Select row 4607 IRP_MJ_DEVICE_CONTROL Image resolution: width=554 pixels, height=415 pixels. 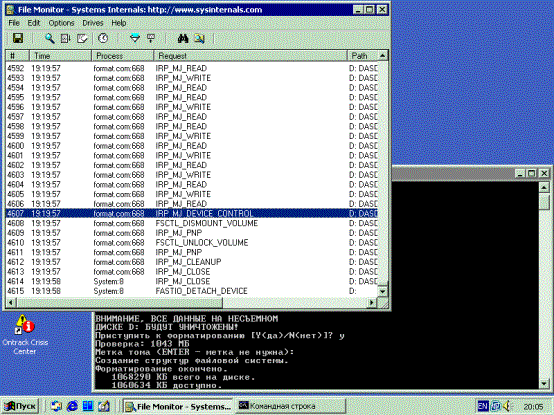(191, 213)
